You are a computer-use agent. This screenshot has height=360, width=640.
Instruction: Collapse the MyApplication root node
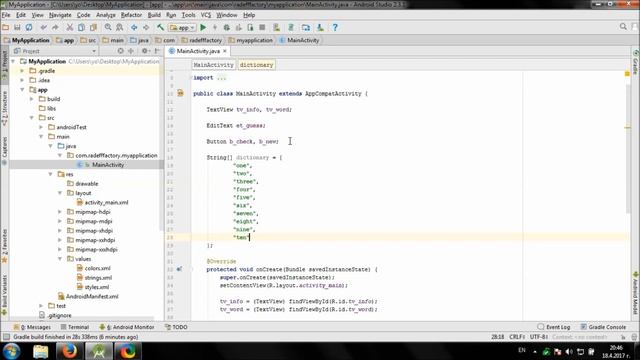coord(13,61)
